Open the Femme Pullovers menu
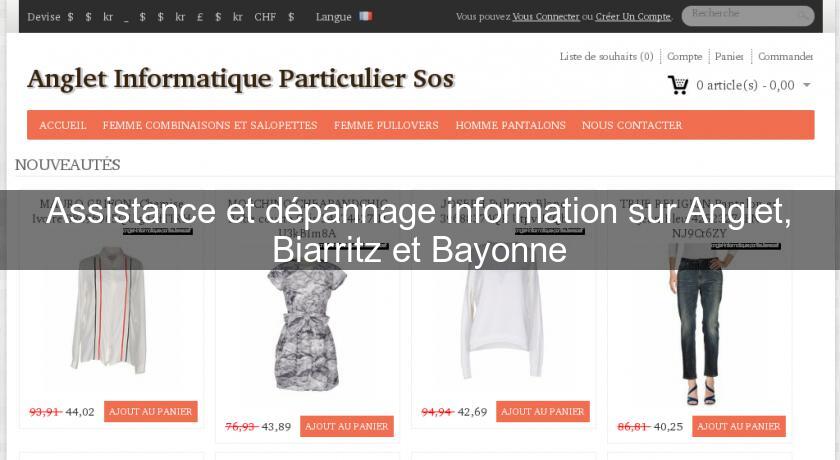The image size is (840, 460). [x=386, y=125]
